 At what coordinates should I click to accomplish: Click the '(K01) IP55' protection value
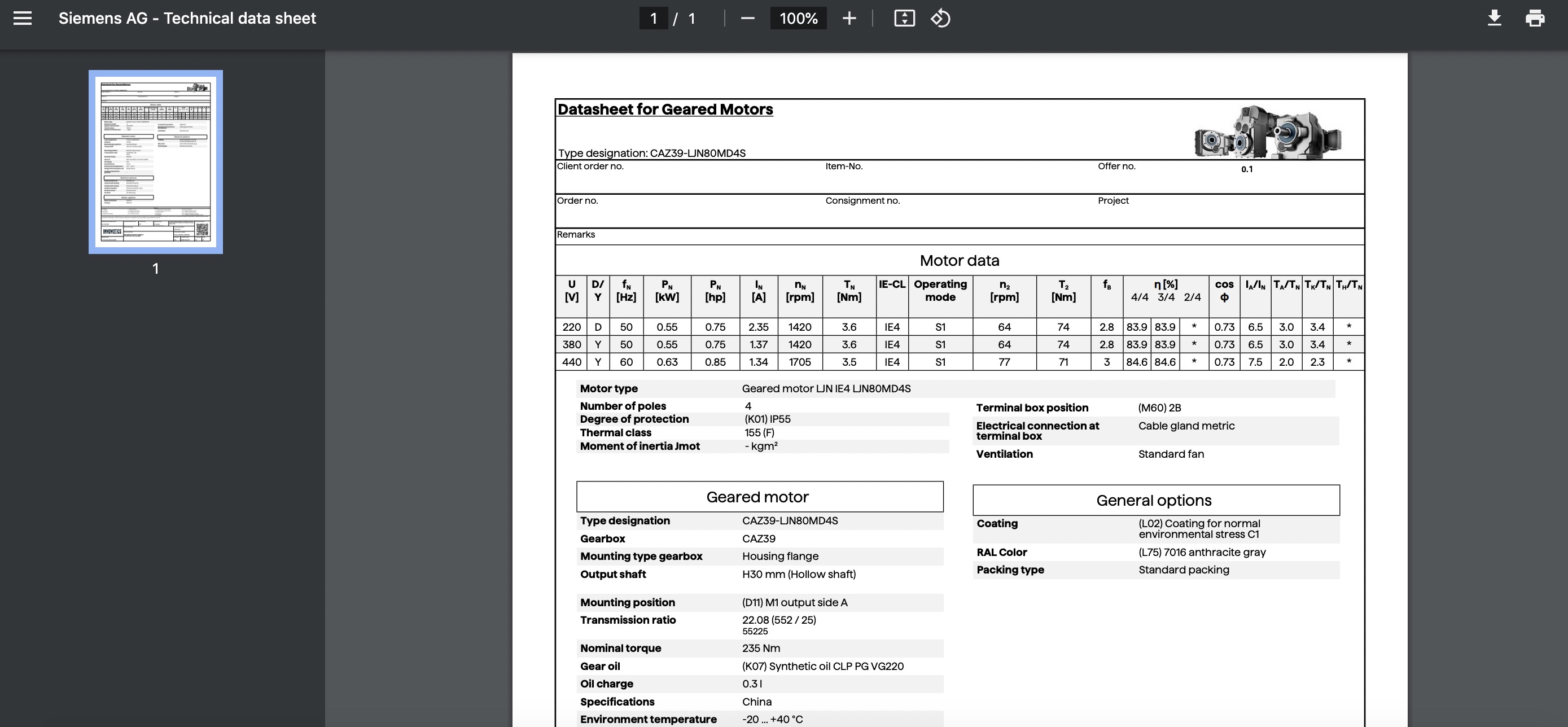pos(767,419)
